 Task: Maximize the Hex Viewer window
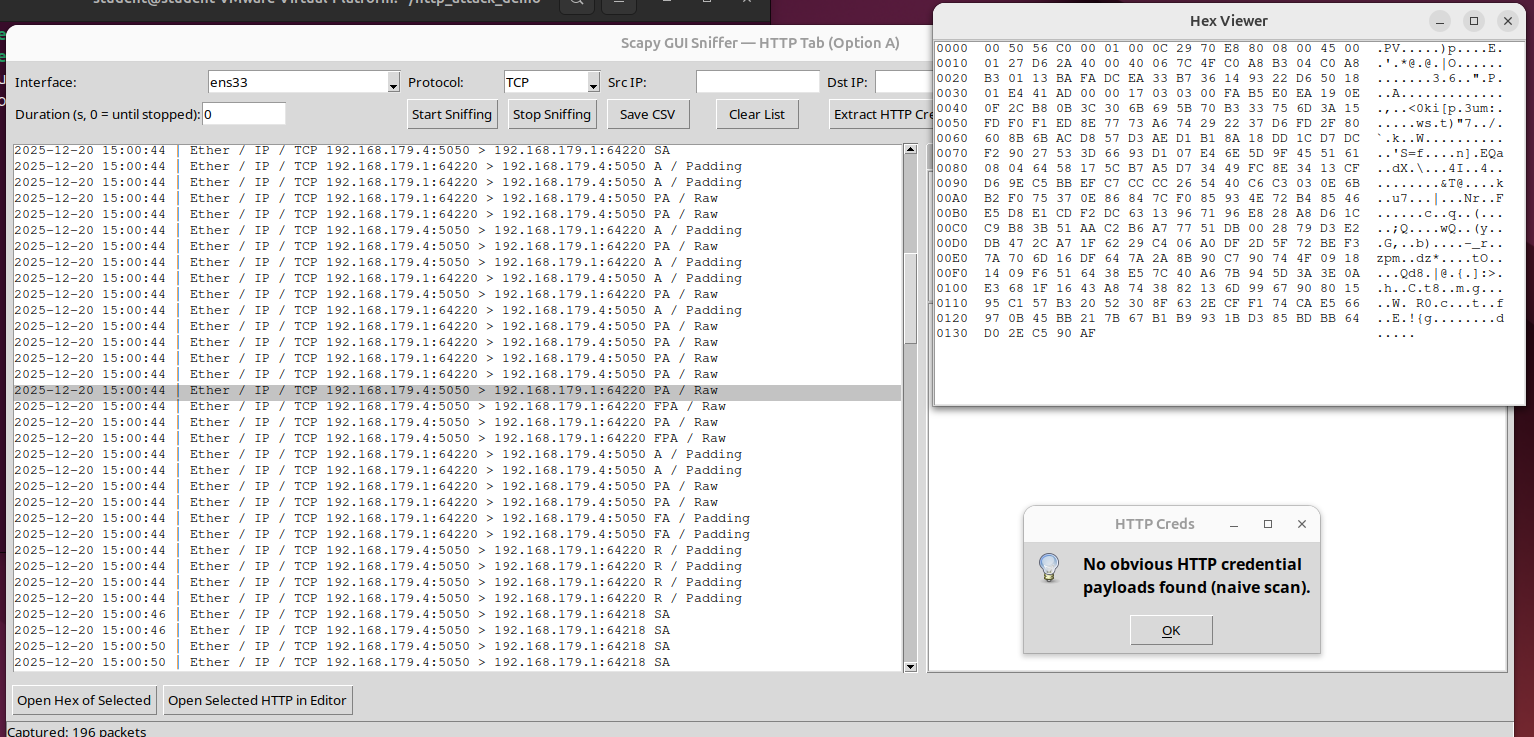coord(1473,21)
